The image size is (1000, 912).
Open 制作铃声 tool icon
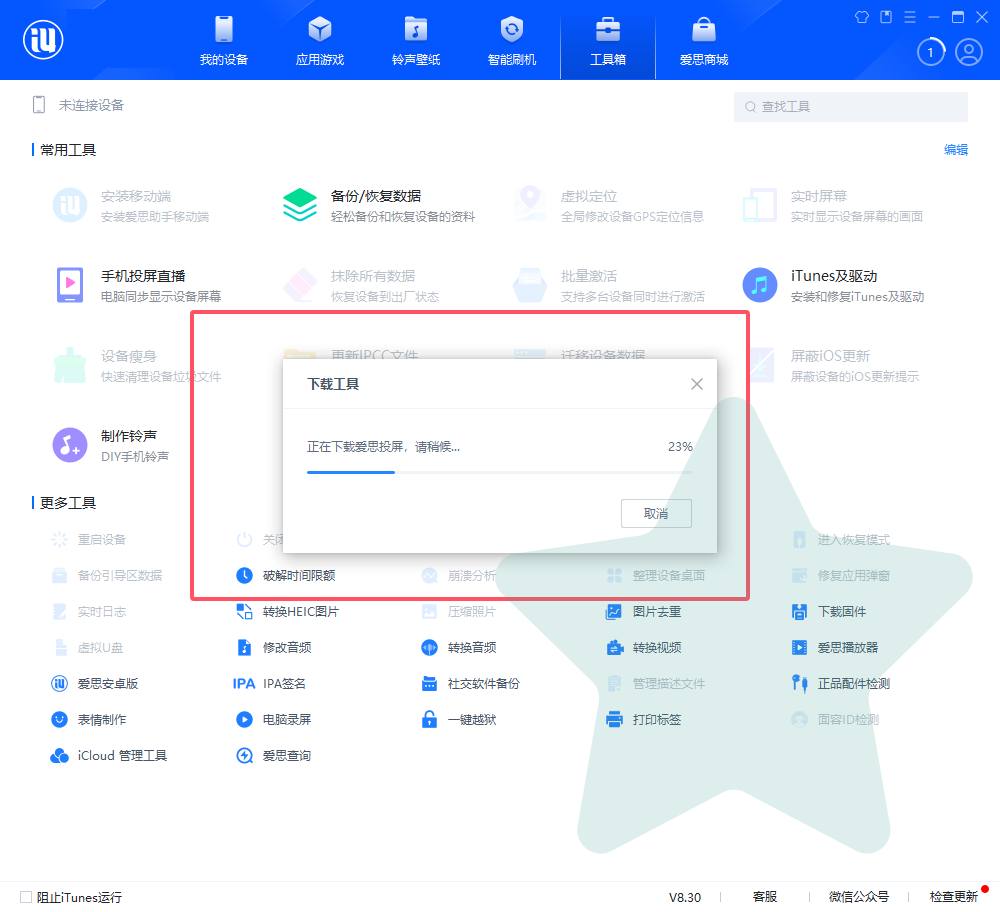70,445
